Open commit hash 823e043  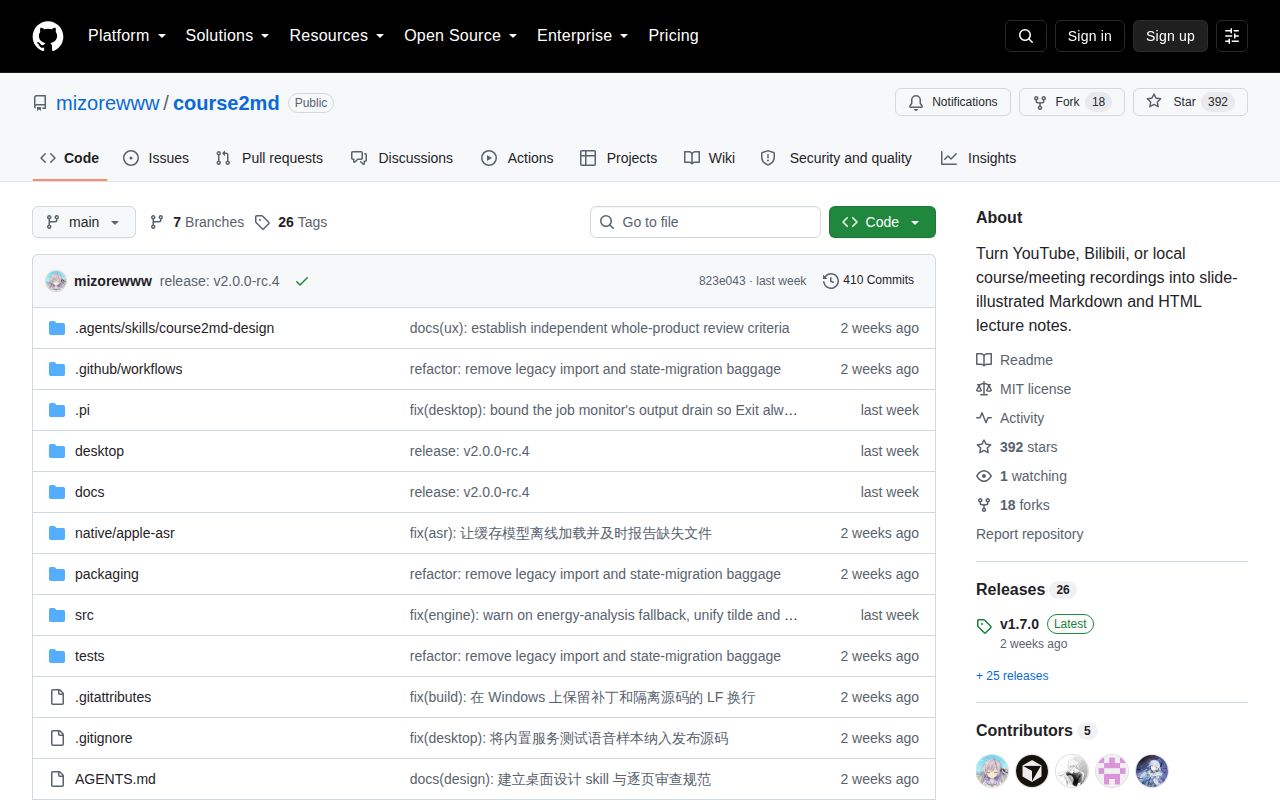click(722, 281)
